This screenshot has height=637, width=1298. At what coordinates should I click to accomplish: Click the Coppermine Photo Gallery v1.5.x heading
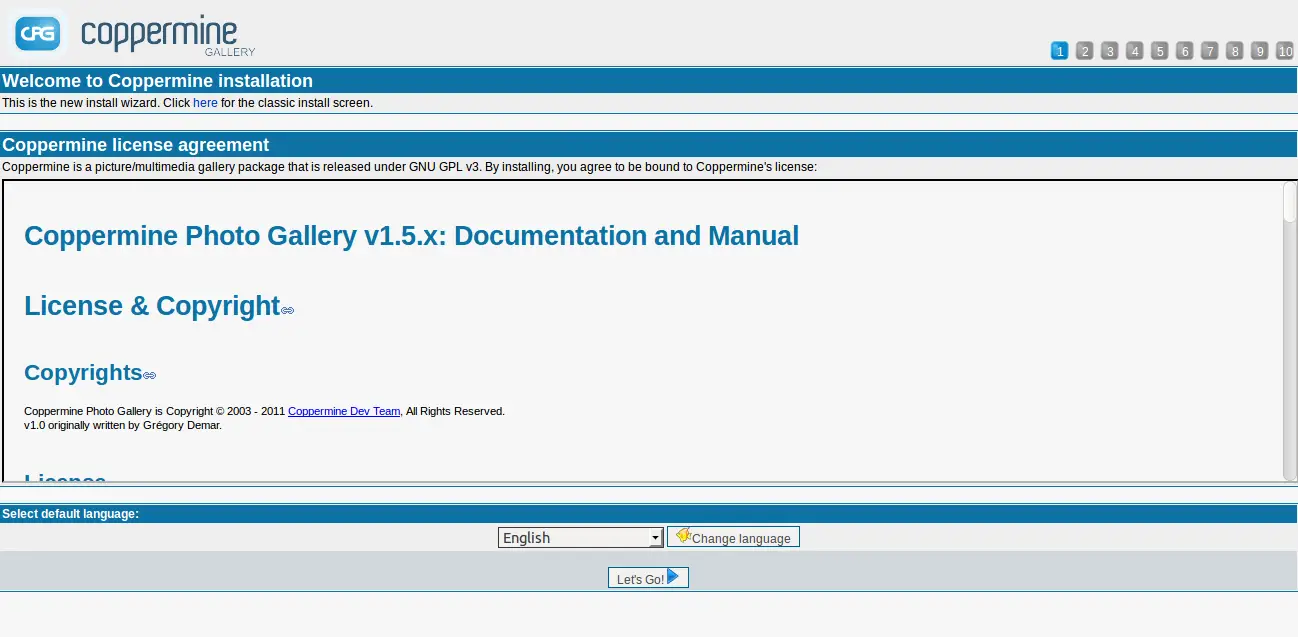[411, 236]
